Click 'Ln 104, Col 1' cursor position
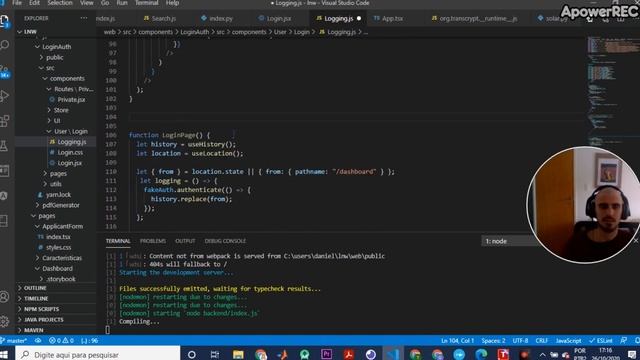Screen dimensions: 640x360 click(458, 340)
